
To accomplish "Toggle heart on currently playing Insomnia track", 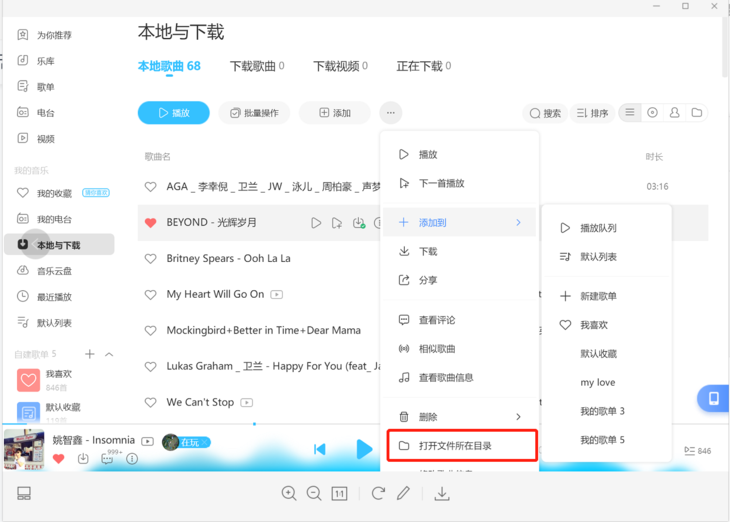I will point(58,459).
